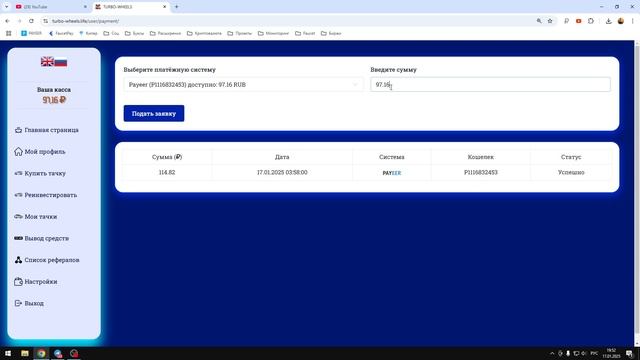Screen dimensions: 640x360
Task: Click the Статус column header
Action: pos(571,157)
